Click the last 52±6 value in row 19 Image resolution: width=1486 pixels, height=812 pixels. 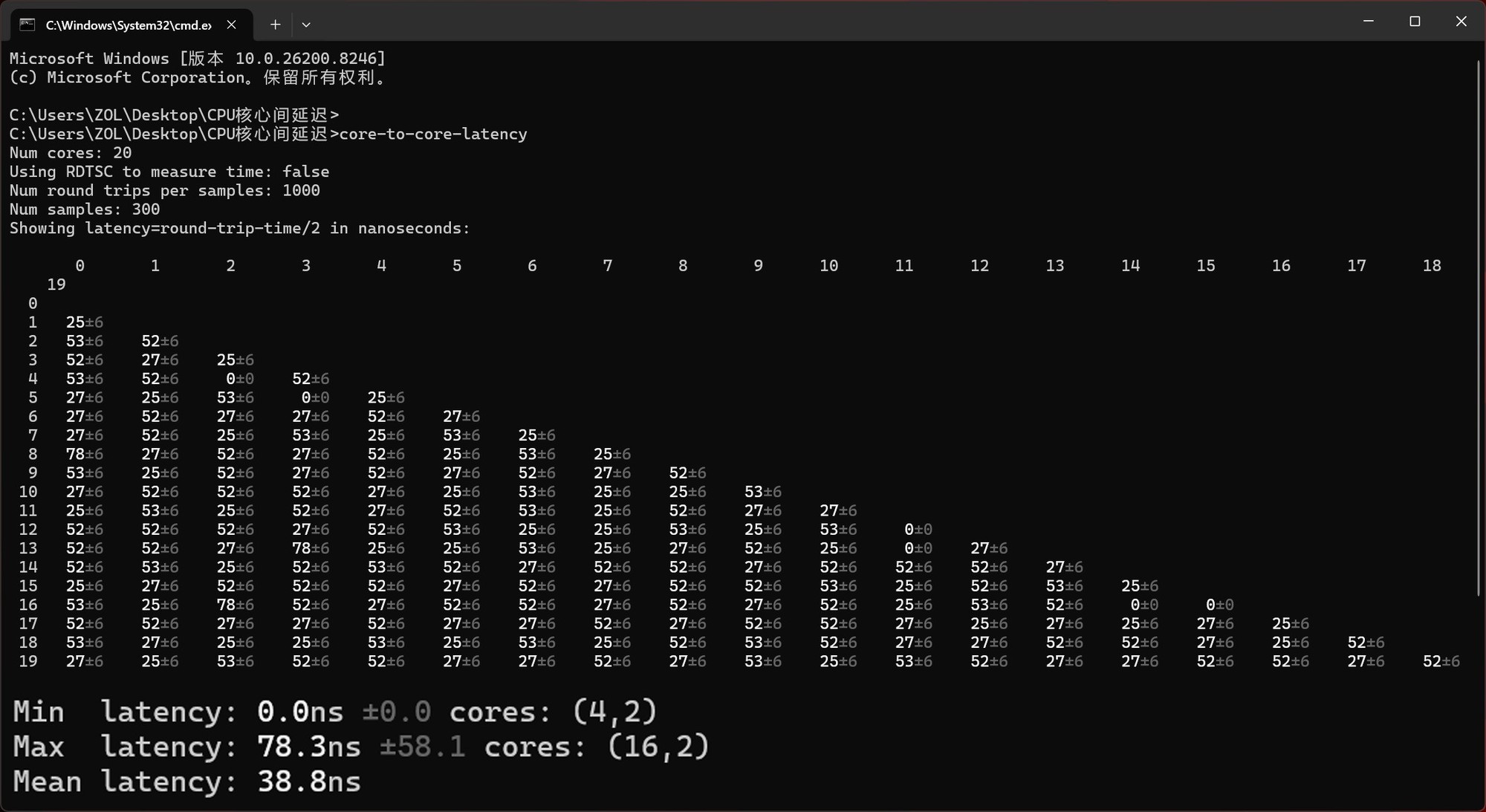[x=1441, y=661]
